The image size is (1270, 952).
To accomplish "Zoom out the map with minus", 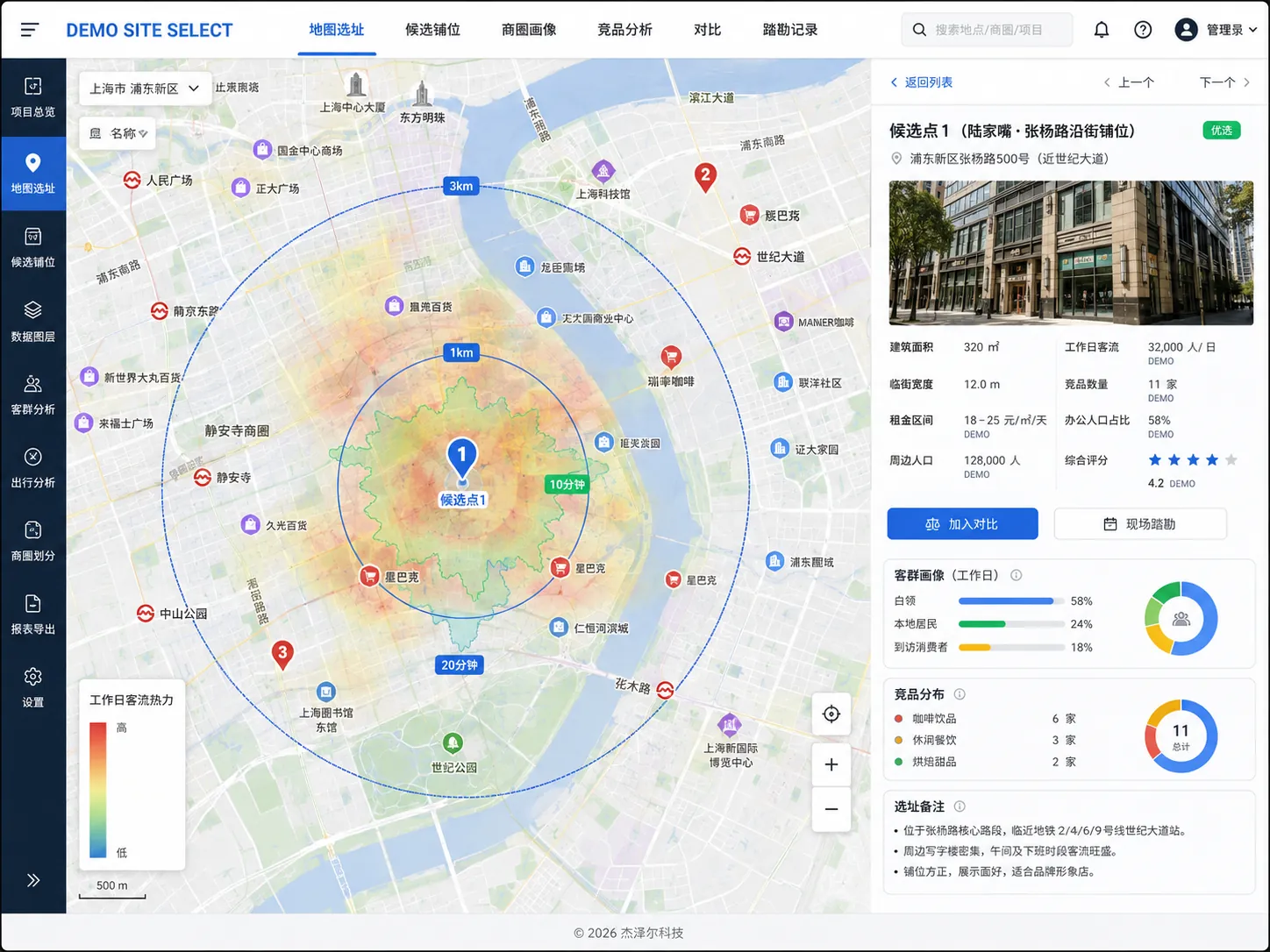I will (x=831, y=809).
